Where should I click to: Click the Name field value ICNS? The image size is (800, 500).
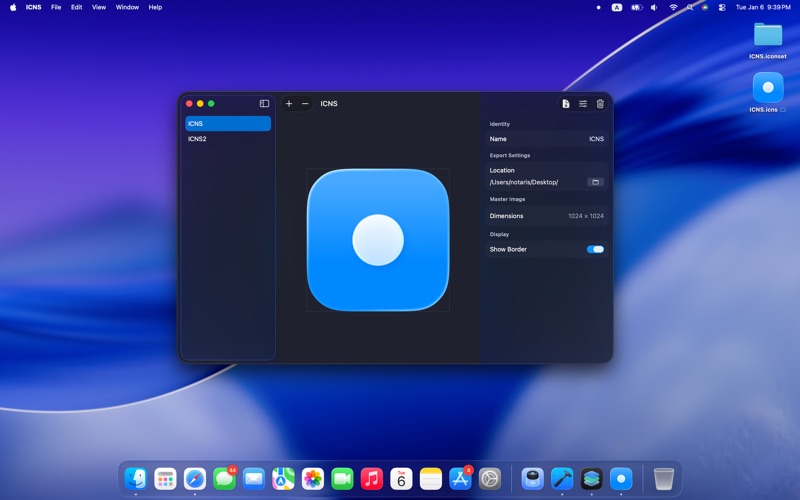[596, 139]
